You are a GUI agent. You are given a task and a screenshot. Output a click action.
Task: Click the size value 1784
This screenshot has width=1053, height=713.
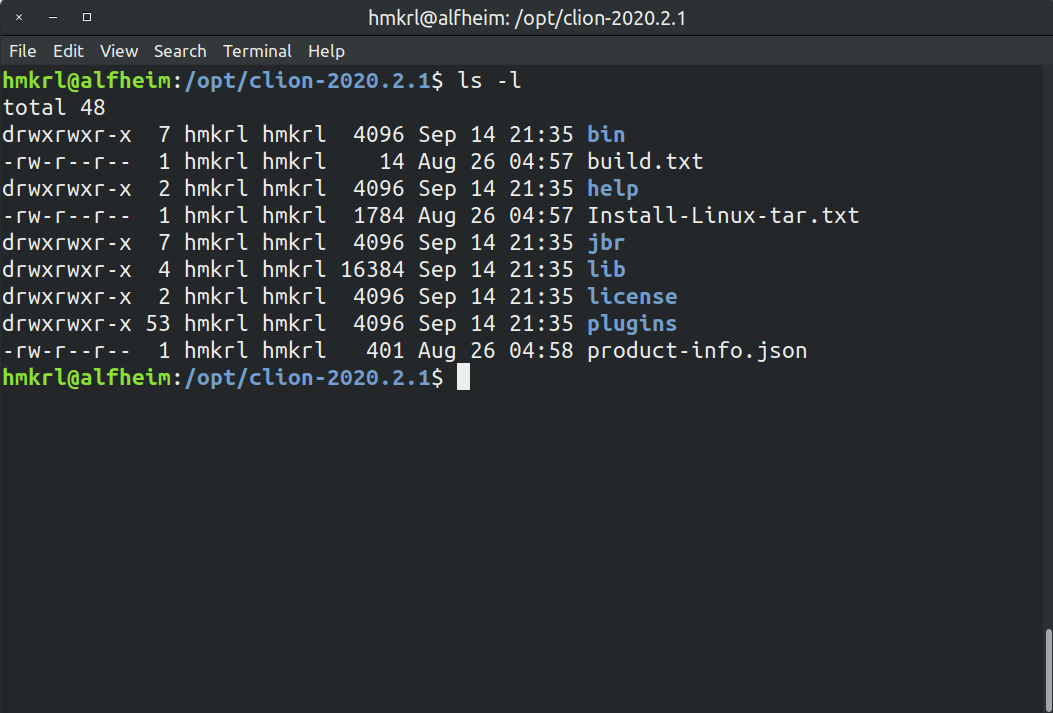pos(379,216)
